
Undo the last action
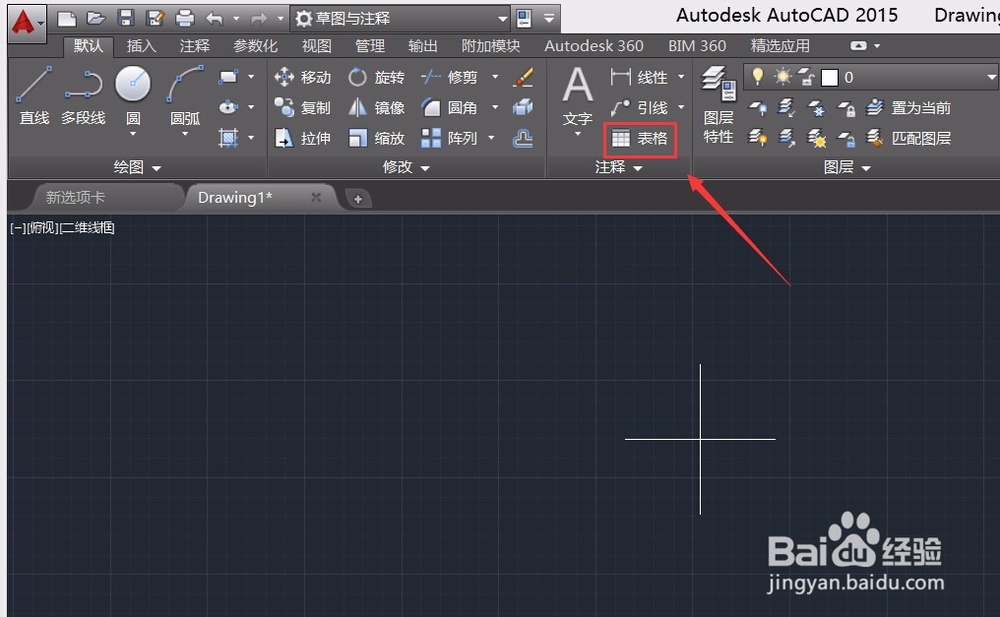pos(214,19)
